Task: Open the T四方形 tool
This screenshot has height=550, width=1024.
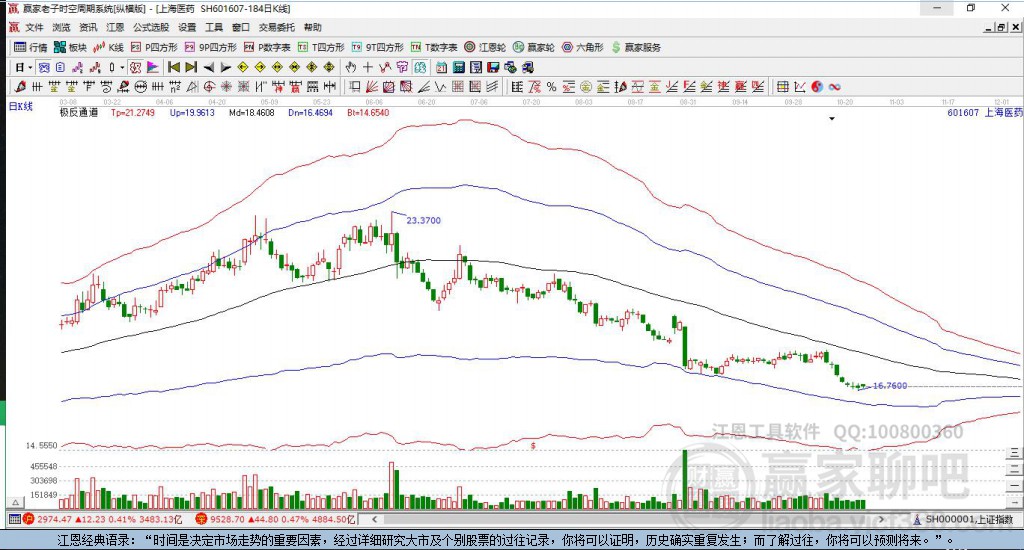Action: 321,47
